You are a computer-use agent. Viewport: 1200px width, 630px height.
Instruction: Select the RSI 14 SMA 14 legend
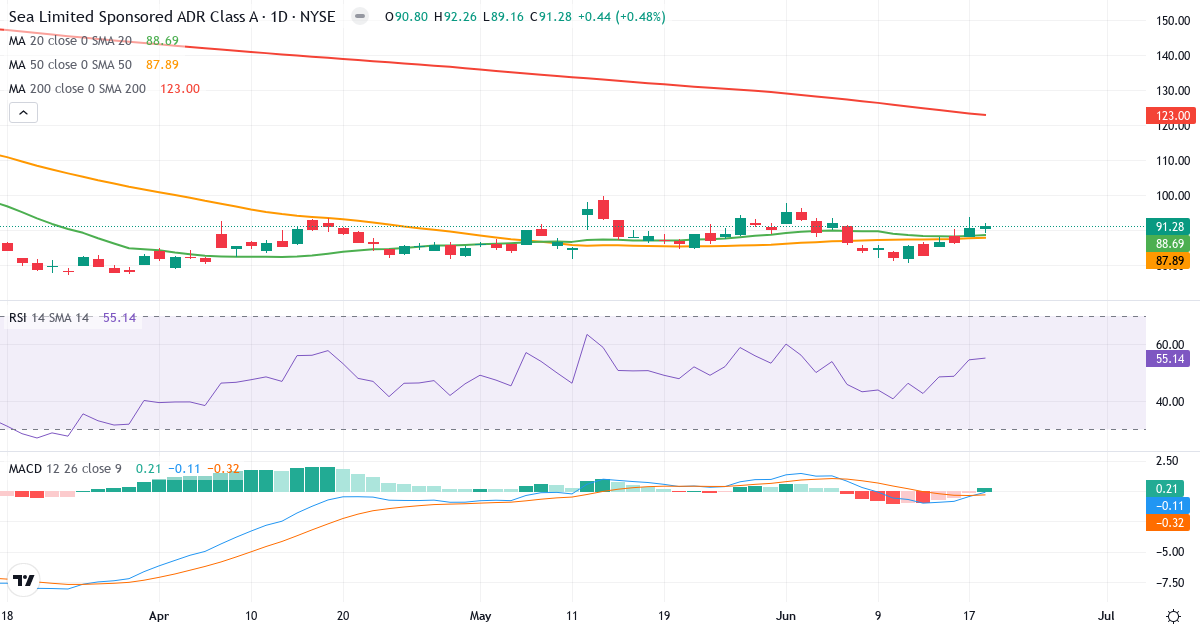[49, 317]
